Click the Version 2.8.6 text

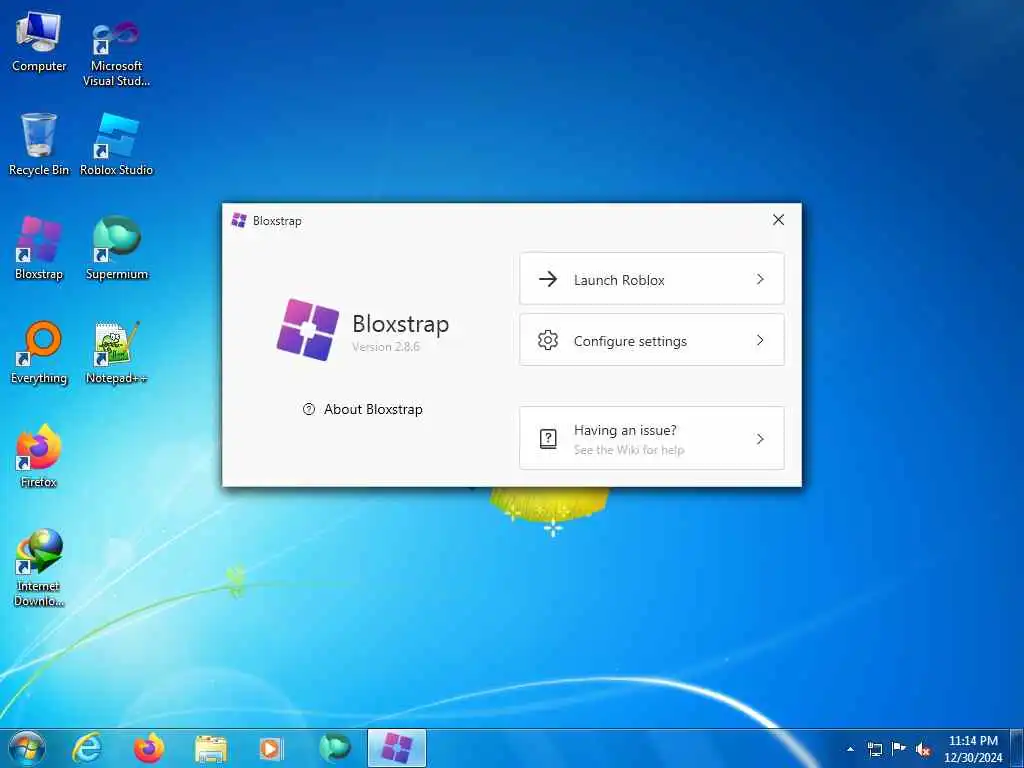(386, 347)
